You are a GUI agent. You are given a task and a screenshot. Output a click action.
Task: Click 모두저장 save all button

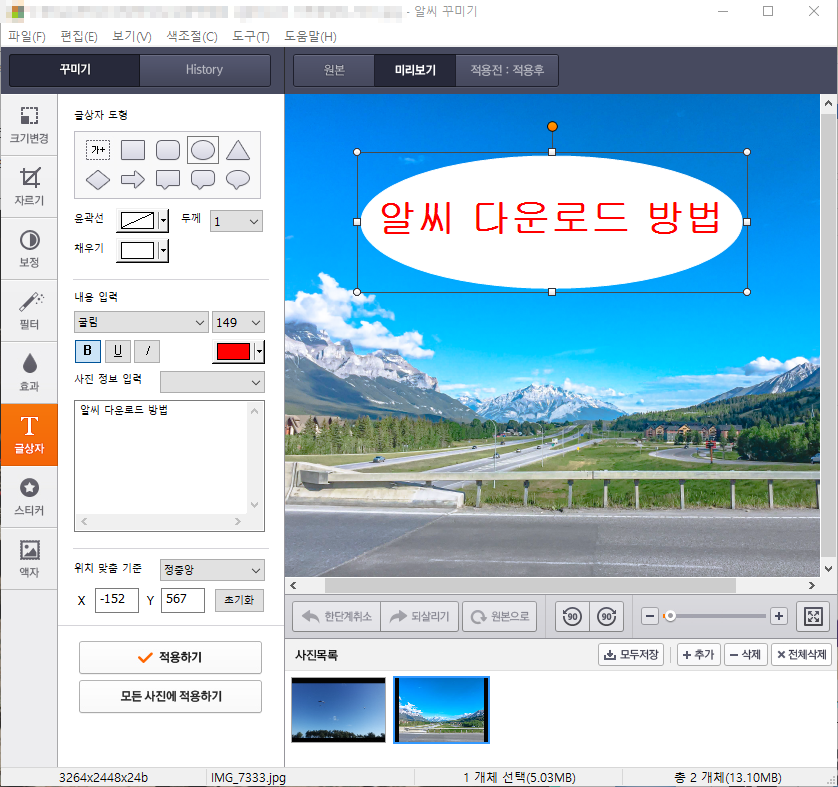click(631, 654)
